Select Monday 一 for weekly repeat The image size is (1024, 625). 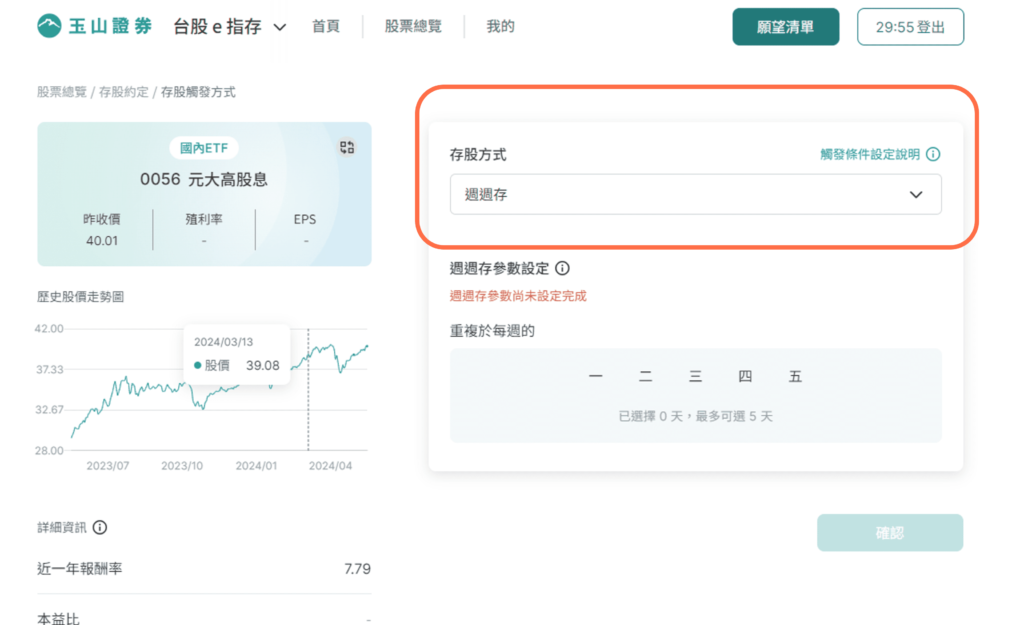595,376
